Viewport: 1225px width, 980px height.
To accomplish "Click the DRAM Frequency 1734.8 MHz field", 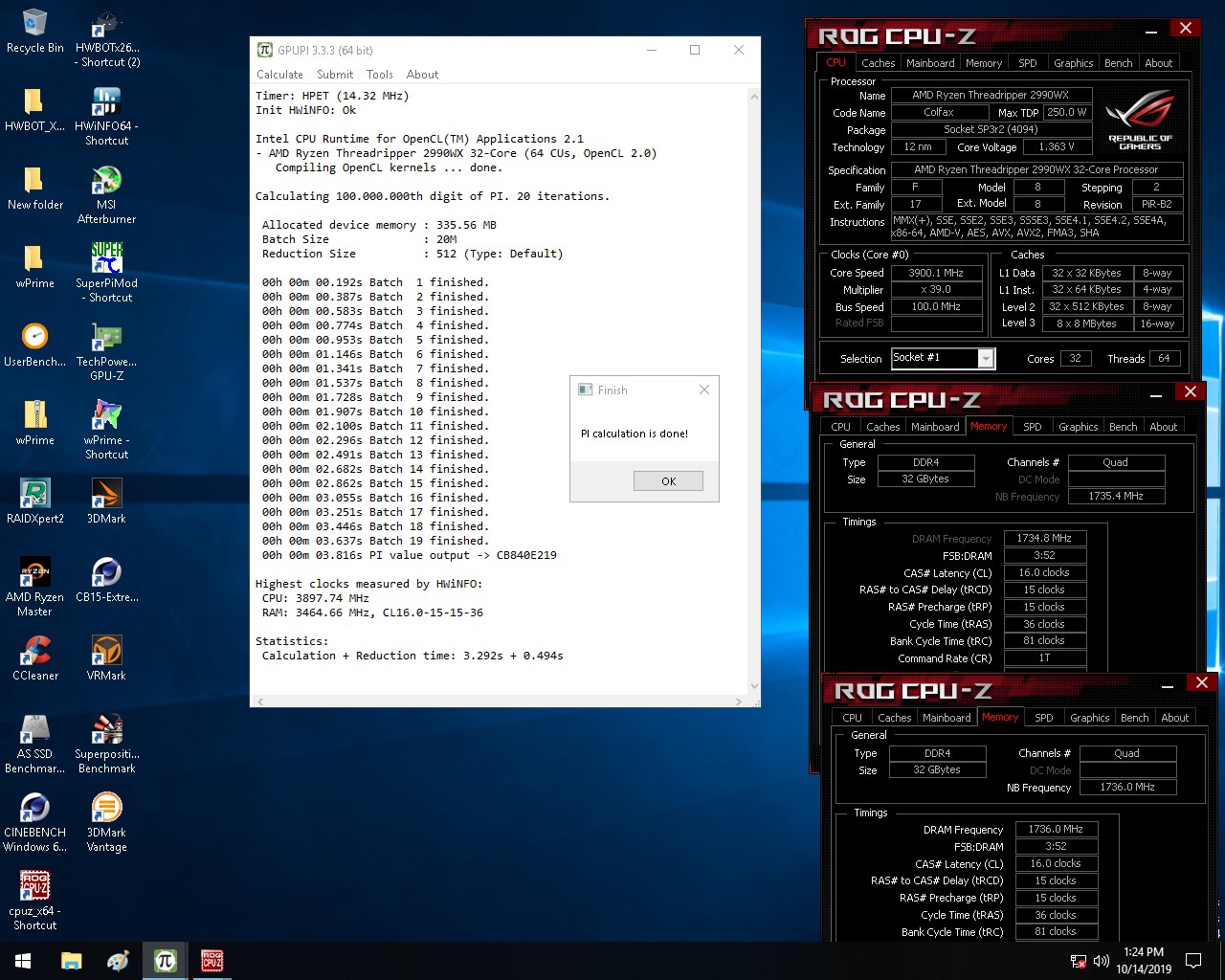I will pyautogui.click(x=1044, y=539).
